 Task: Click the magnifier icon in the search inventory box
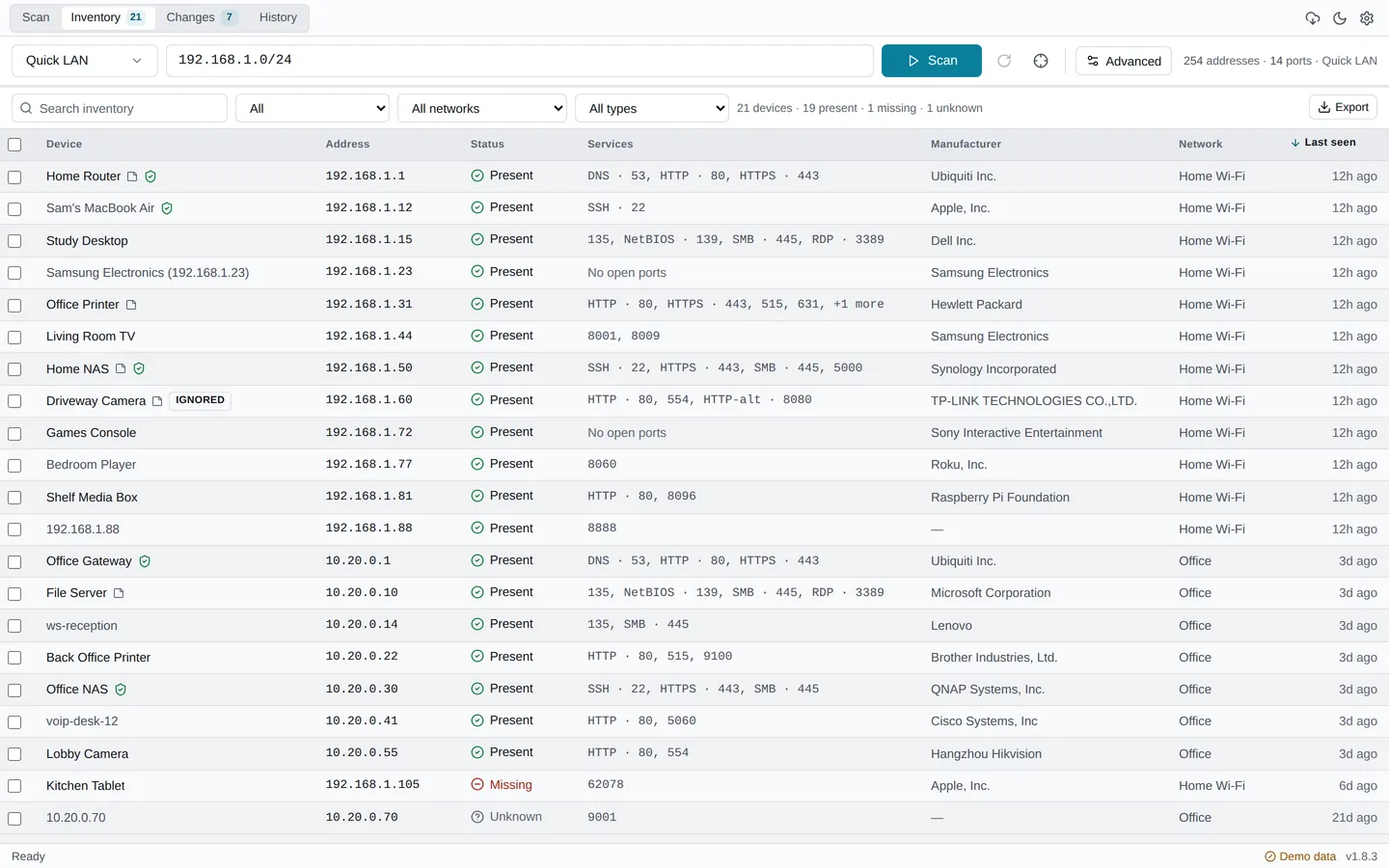click(x=26, y=108)
